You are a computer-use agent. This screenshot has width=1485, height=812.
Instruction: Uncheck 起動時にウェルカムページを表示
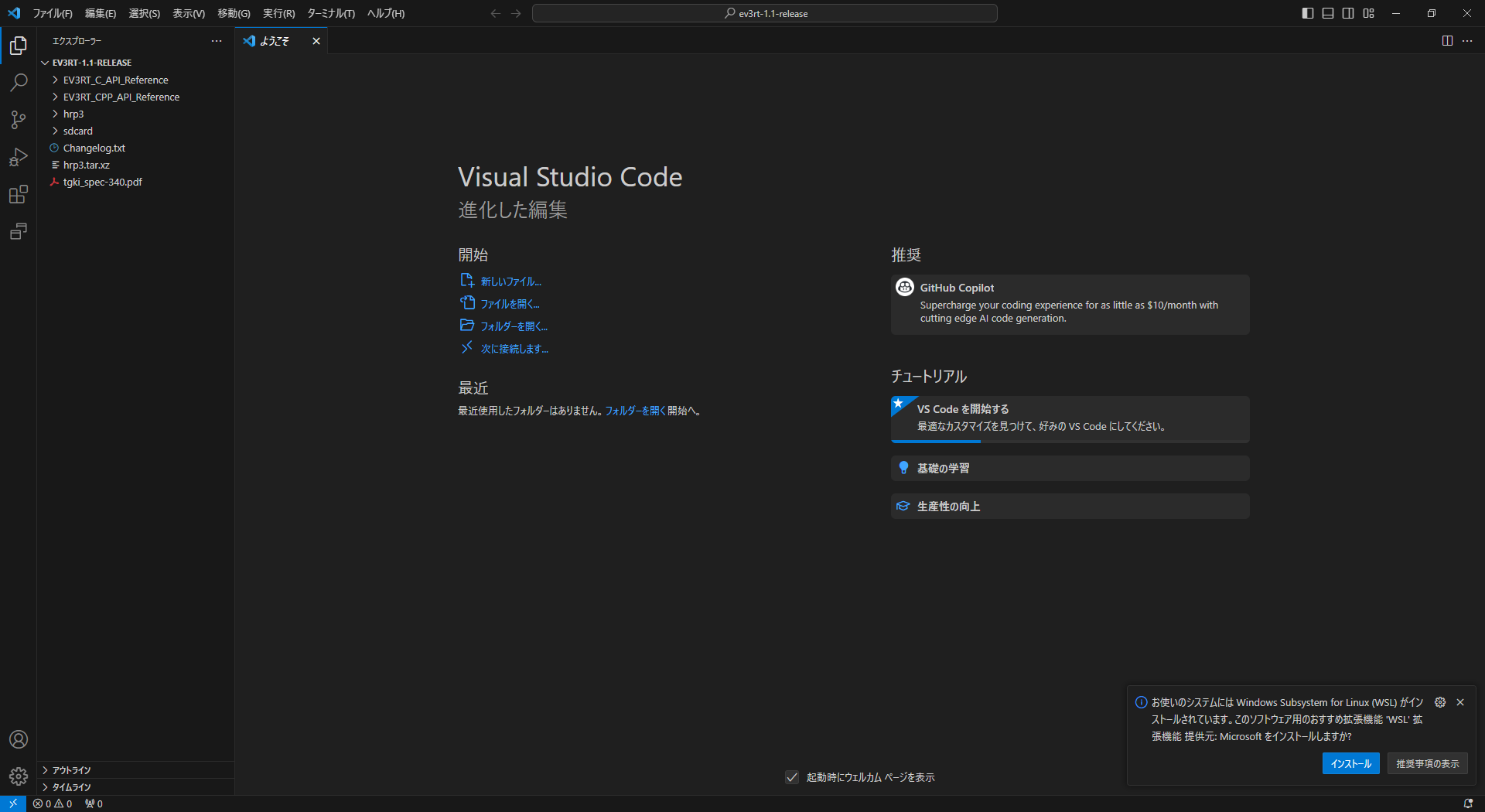pos(791,777)
